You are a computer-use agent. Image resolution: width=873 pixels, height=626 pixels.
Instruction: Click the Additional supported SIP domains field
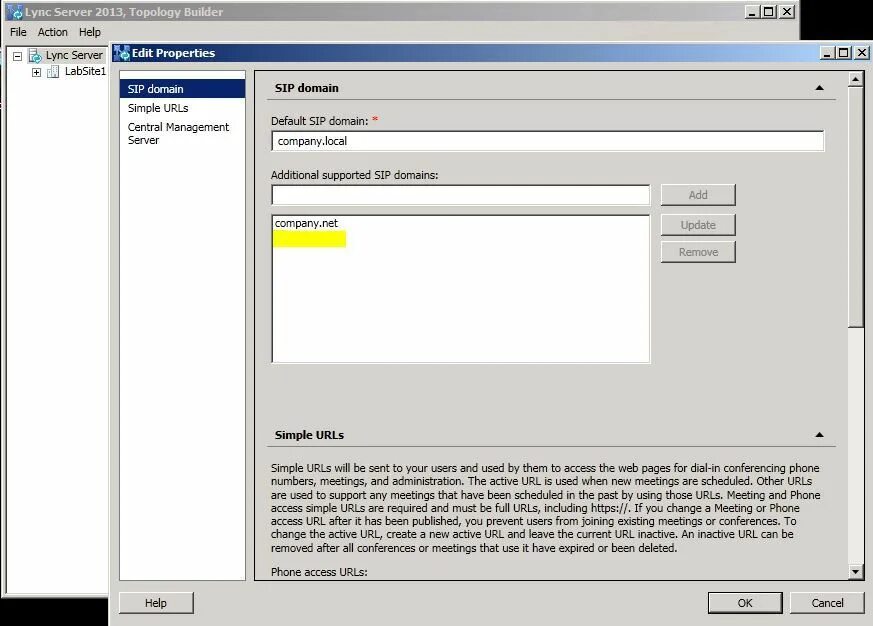click(x=460, y=195)
